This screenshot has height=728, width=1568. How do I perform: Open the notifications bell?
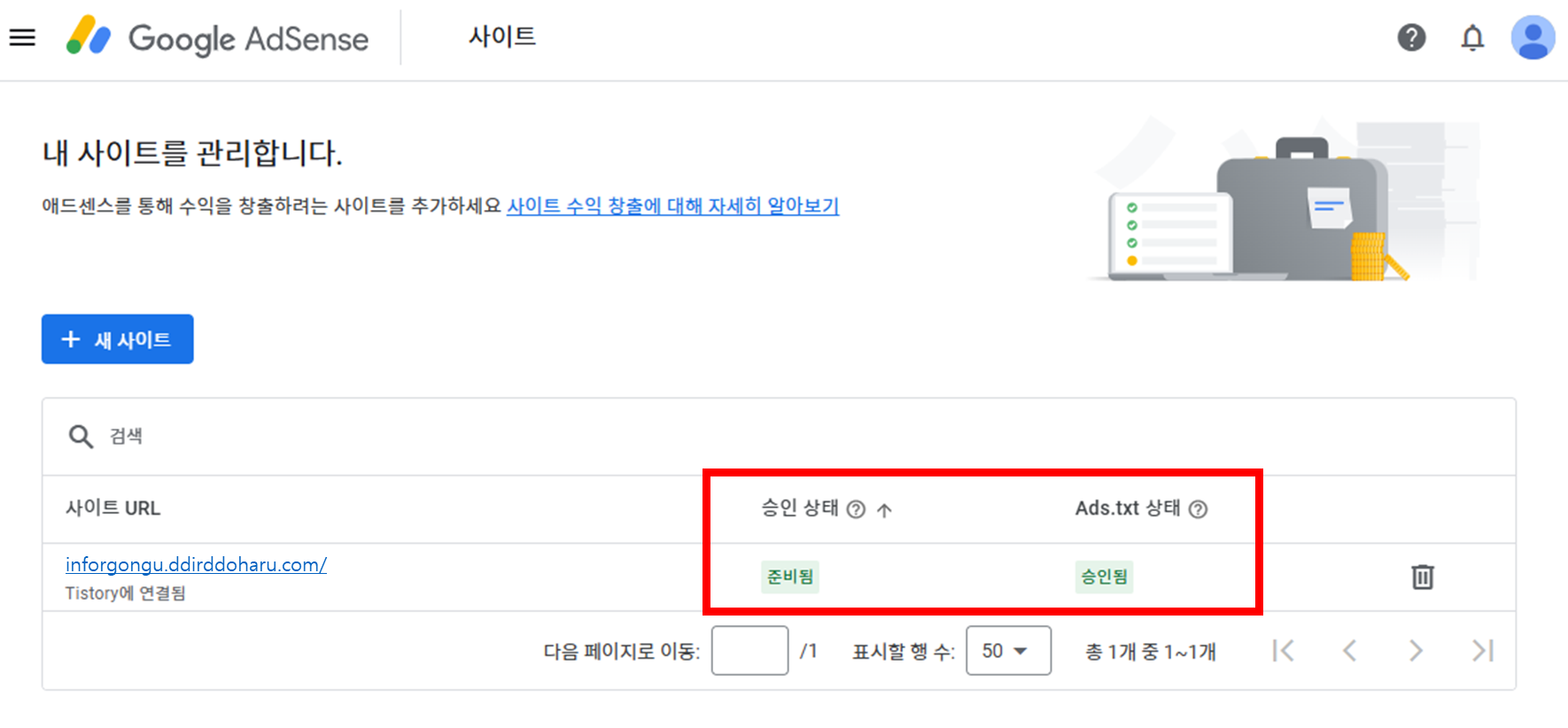pos(1472,38)
